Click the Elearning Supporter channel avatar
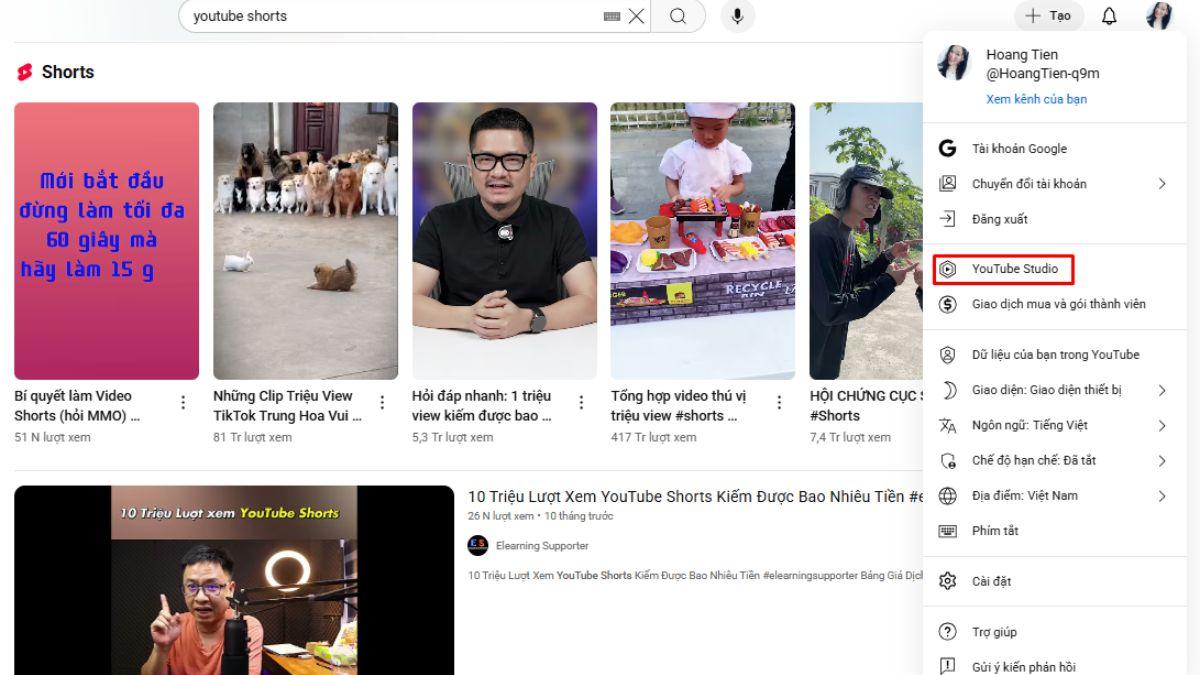 [x=478, y=546]
